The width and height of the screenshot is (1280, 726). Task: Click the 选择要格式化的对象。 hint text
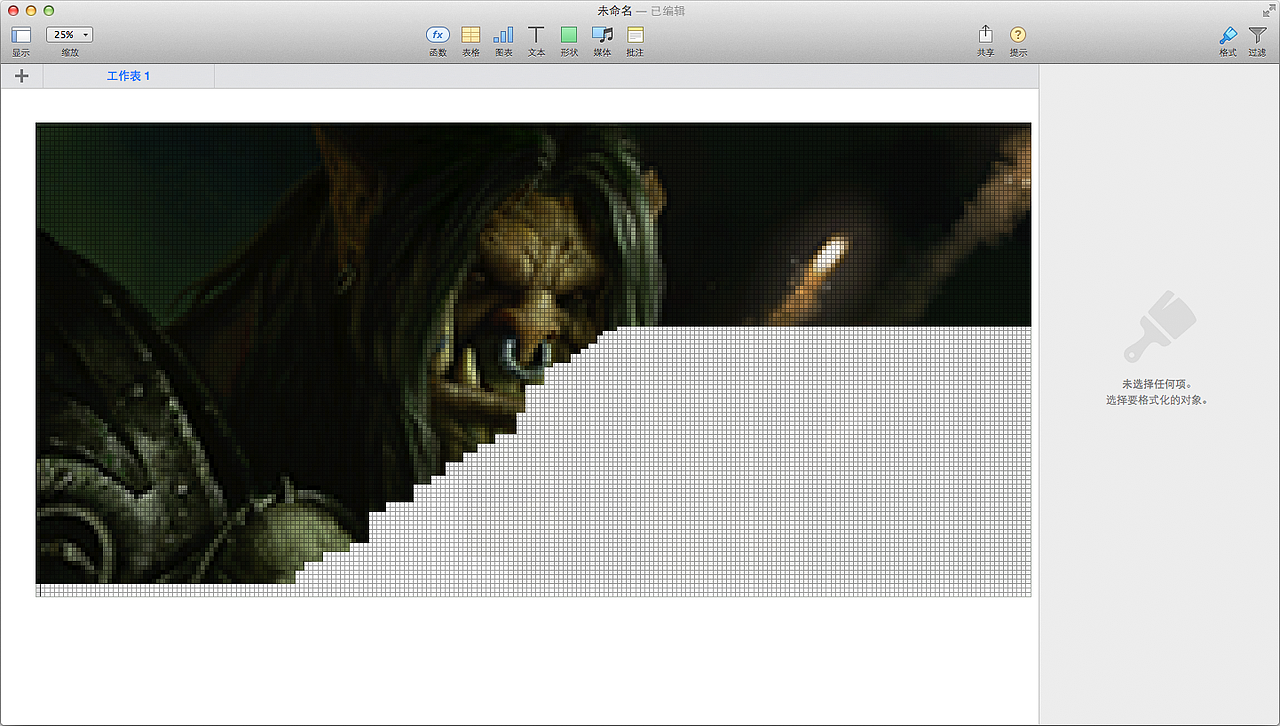[1157, 400]
